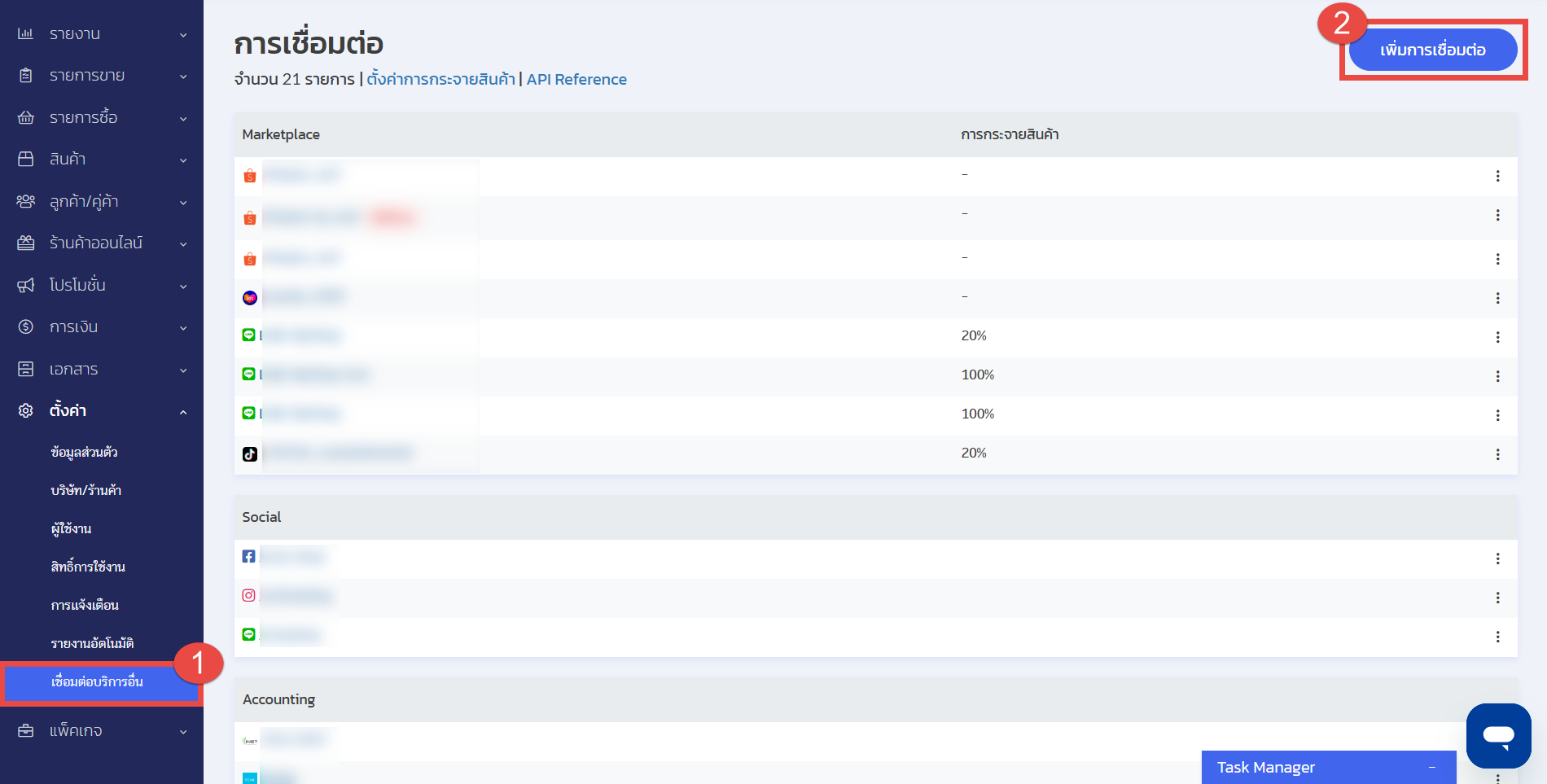Expand the สินค้า sidebar menu
This screenshot has height=784, width=1547.
click(102, 160)
